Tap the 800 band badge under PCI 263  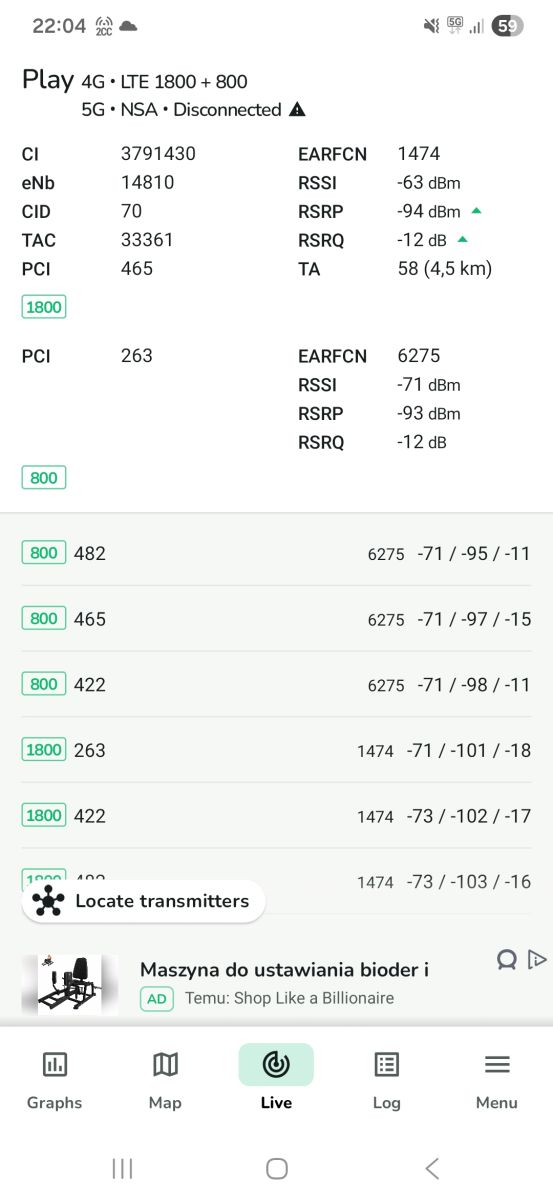pyautogui.click(x=44, y=478)
